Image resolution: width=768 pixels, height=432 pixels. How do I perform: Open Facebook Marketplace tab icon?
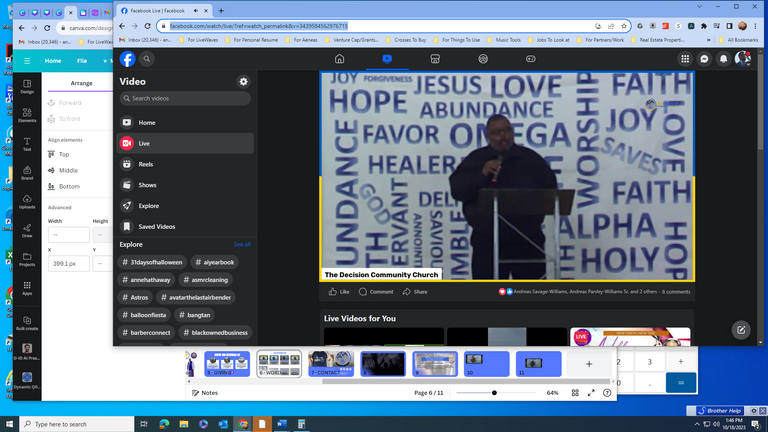[x=435, y=59]
